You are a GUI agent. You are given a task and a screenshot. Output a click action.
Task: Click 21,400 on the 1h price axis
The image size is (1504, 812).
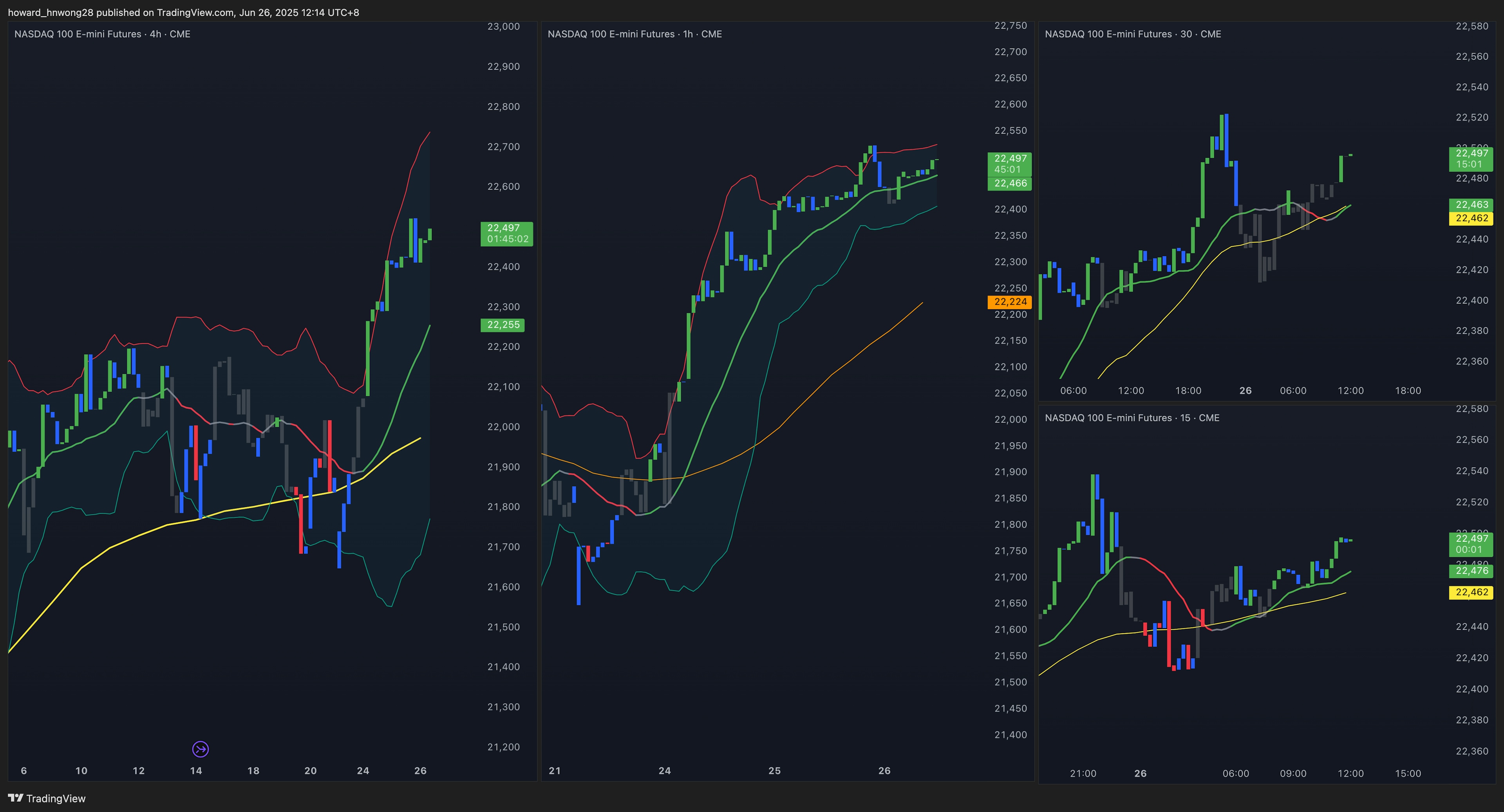(1010, 734)
